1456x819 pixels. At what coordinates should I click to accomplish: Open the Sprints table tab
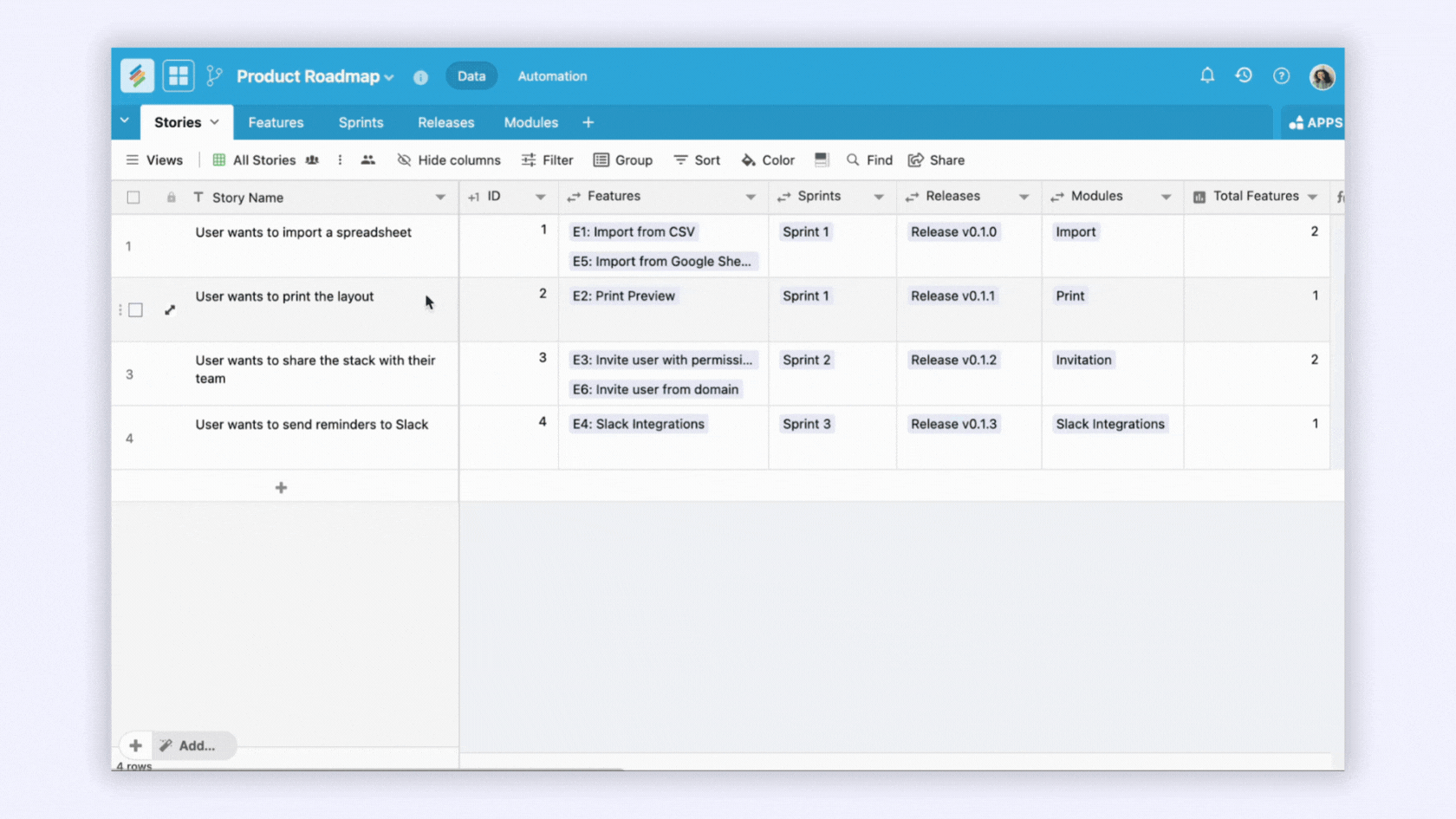[x=361, y=122]
